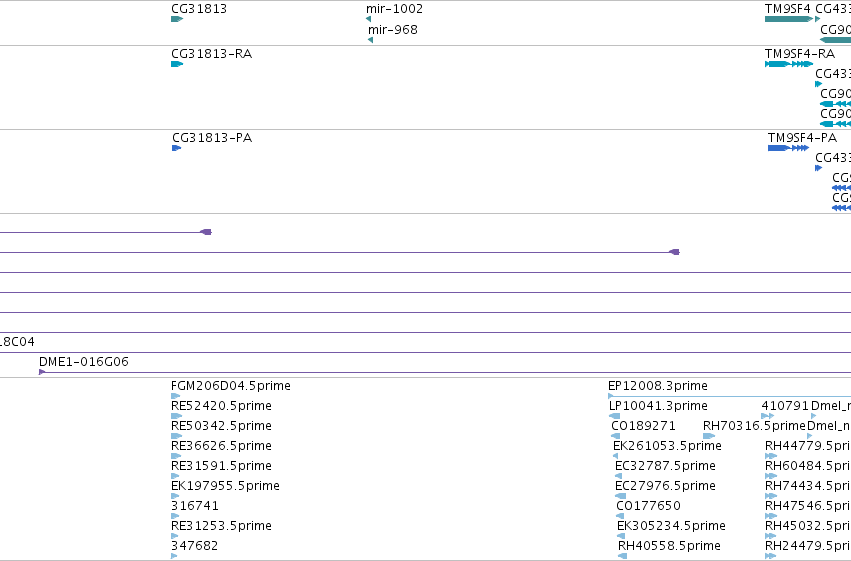Click the TM9SF4 gene bar

coord(789,19)
